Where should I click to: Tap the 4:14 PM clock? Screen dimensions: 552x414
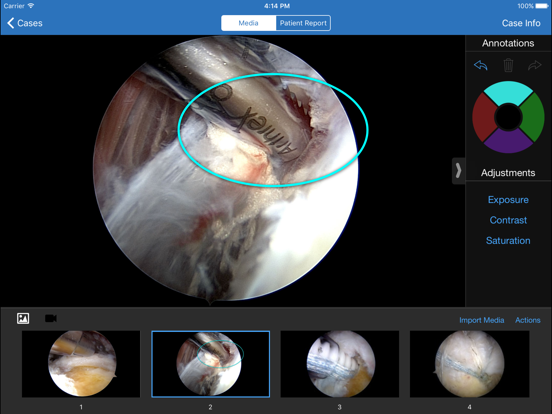277,6
